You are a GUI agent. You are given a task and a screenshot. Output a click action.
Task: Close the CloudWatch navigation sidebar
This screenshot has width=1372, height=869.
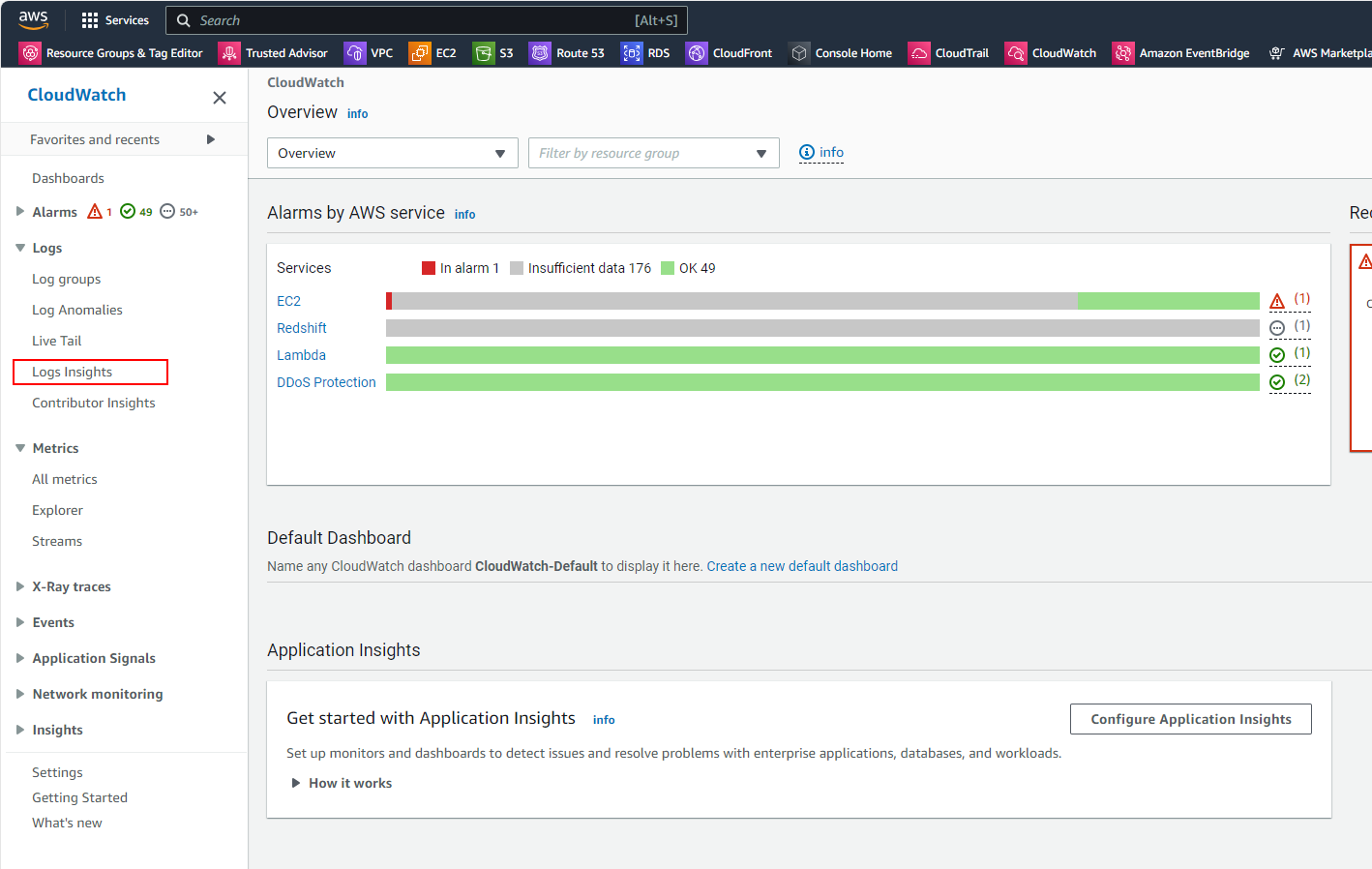point(220,98)
